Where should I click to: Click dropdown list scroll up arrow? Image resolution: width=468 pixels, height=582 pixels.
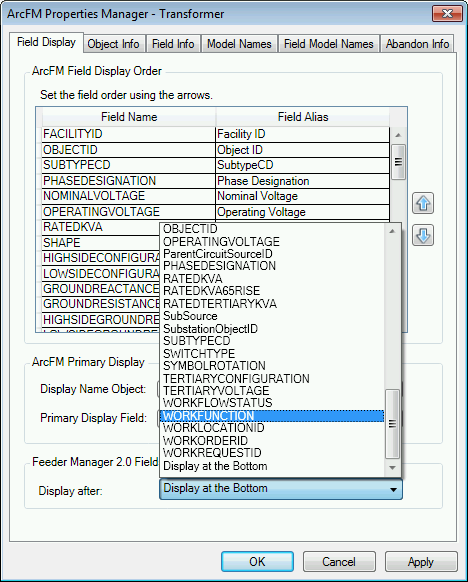[x=392, y=231]
